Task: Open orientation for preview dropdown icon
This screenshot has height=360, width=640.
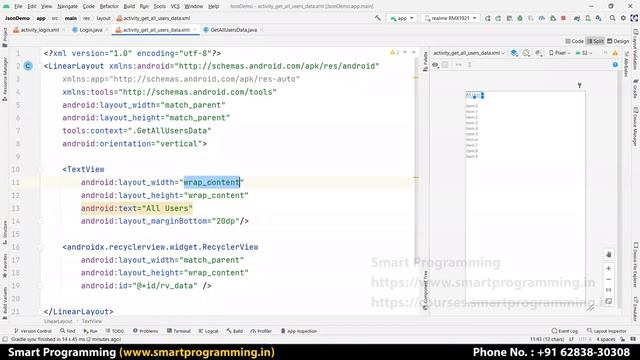Action: [x=527, y=53]
